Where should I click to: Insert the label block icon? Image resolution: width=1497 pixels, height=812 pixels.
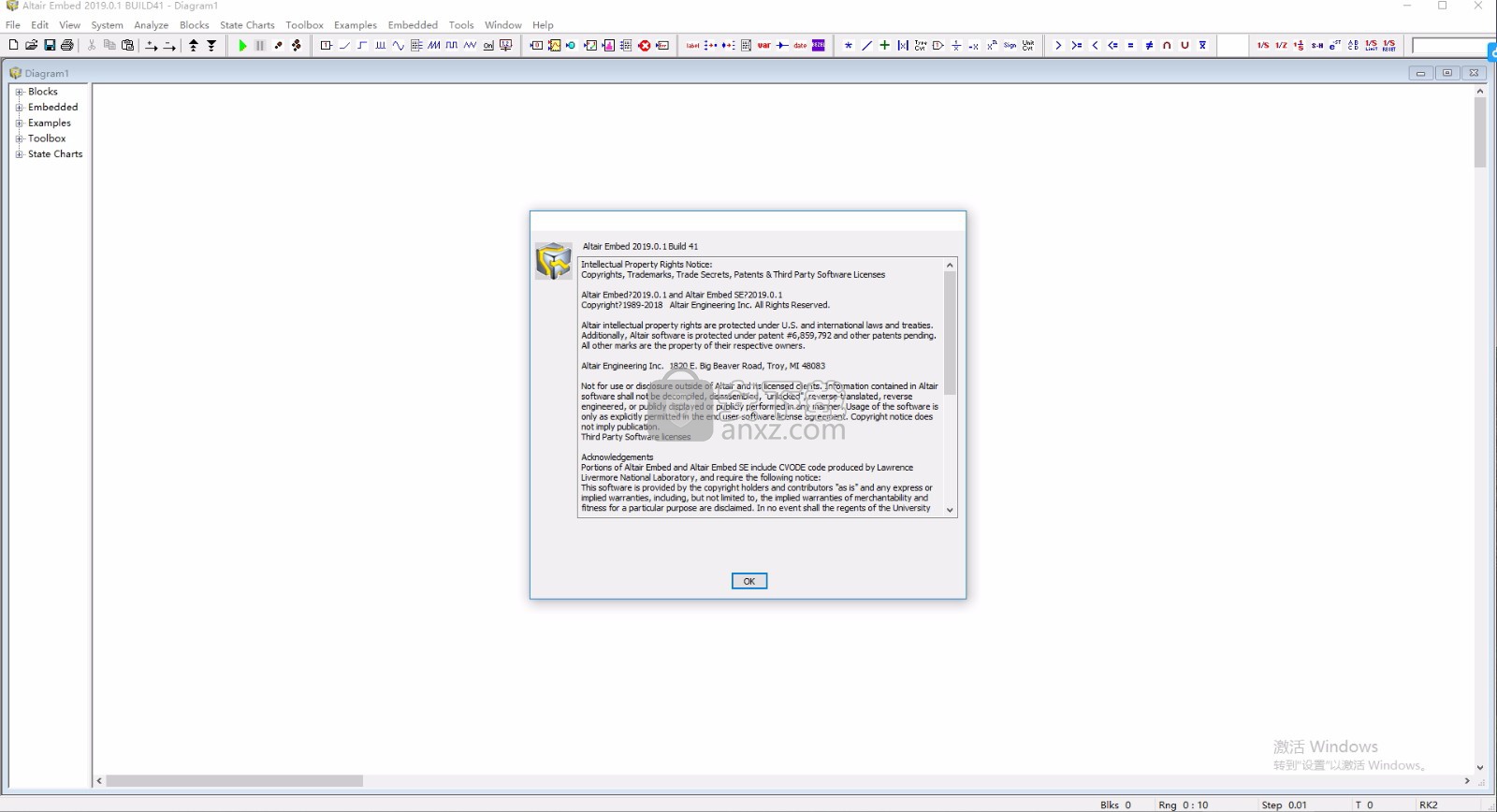[693, 45]
